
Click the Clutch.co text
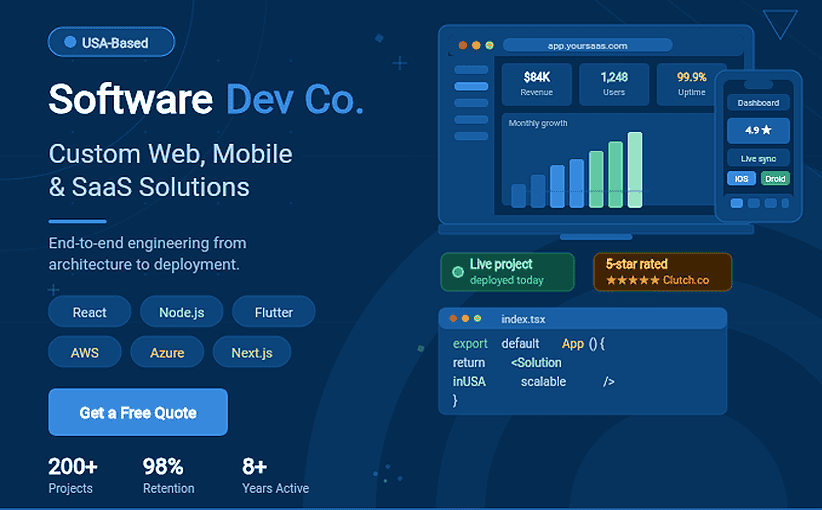686,280
